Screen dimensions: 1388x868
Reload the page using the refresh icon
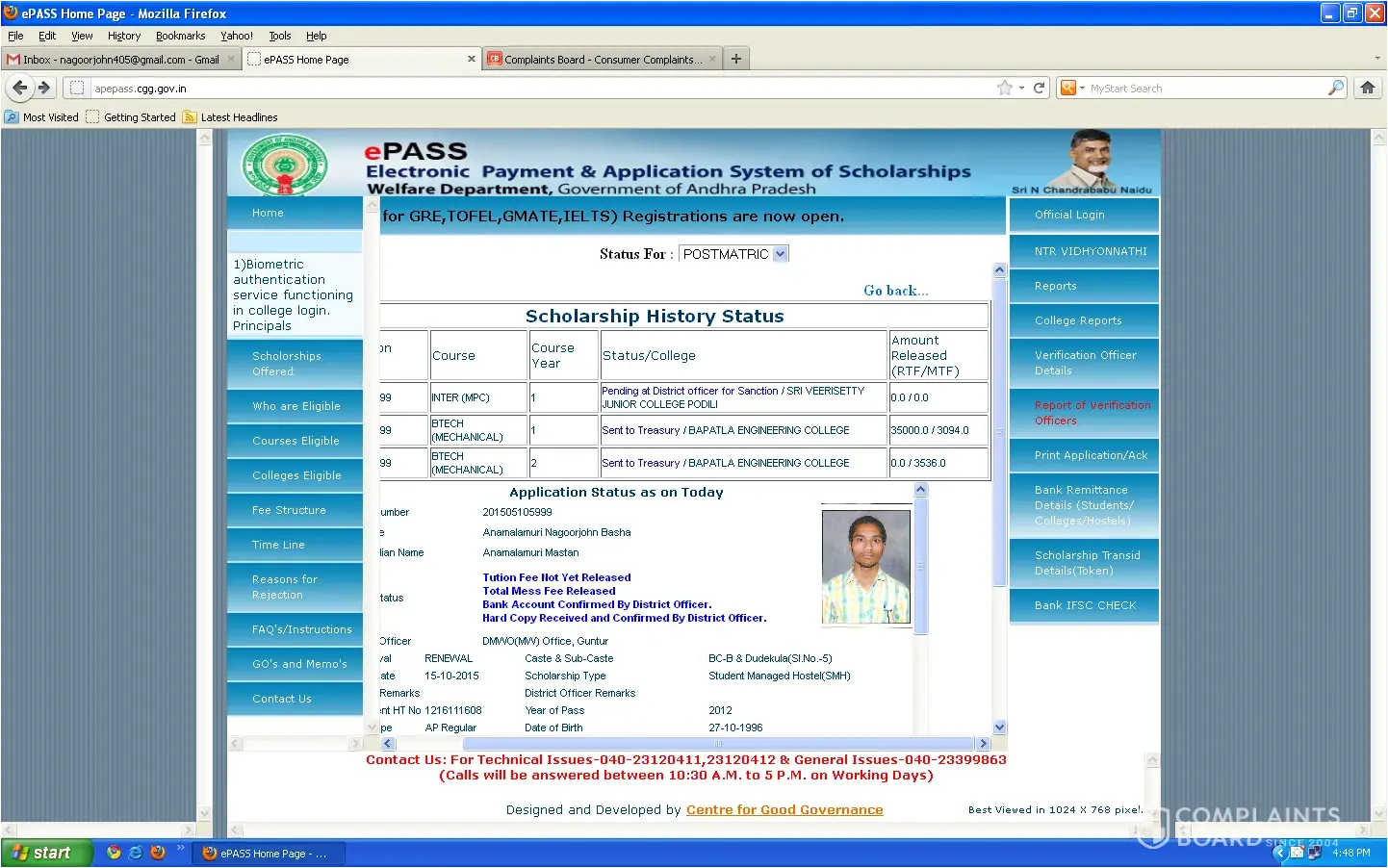[1039, 88]
